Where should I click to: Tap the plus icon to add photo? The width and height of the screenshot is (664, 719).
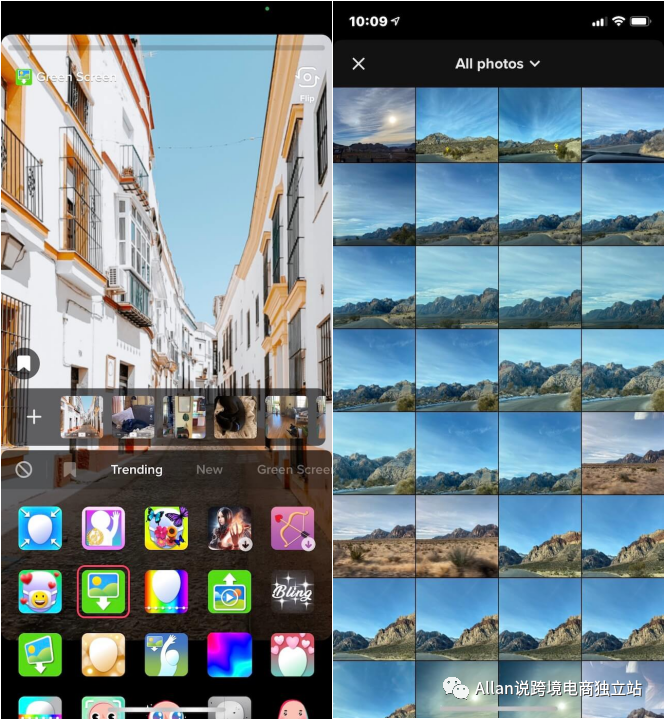34,417
